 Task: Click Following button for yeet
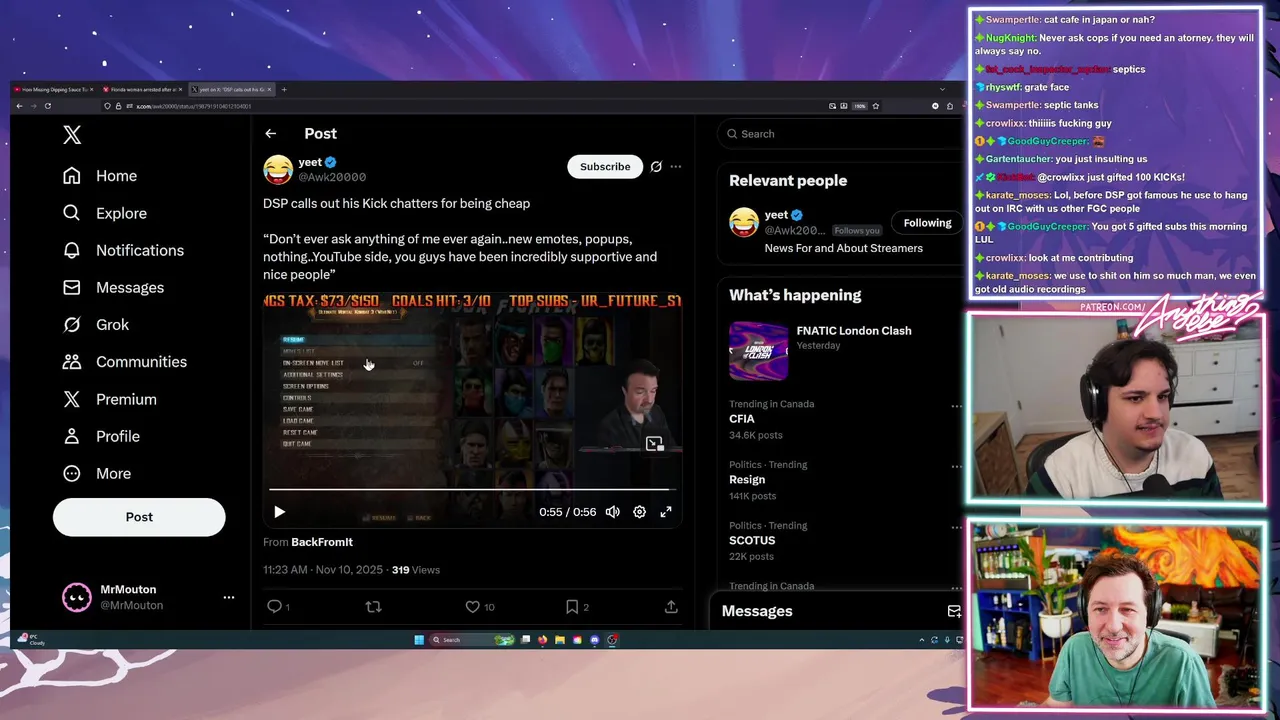[x=927, y=223]
